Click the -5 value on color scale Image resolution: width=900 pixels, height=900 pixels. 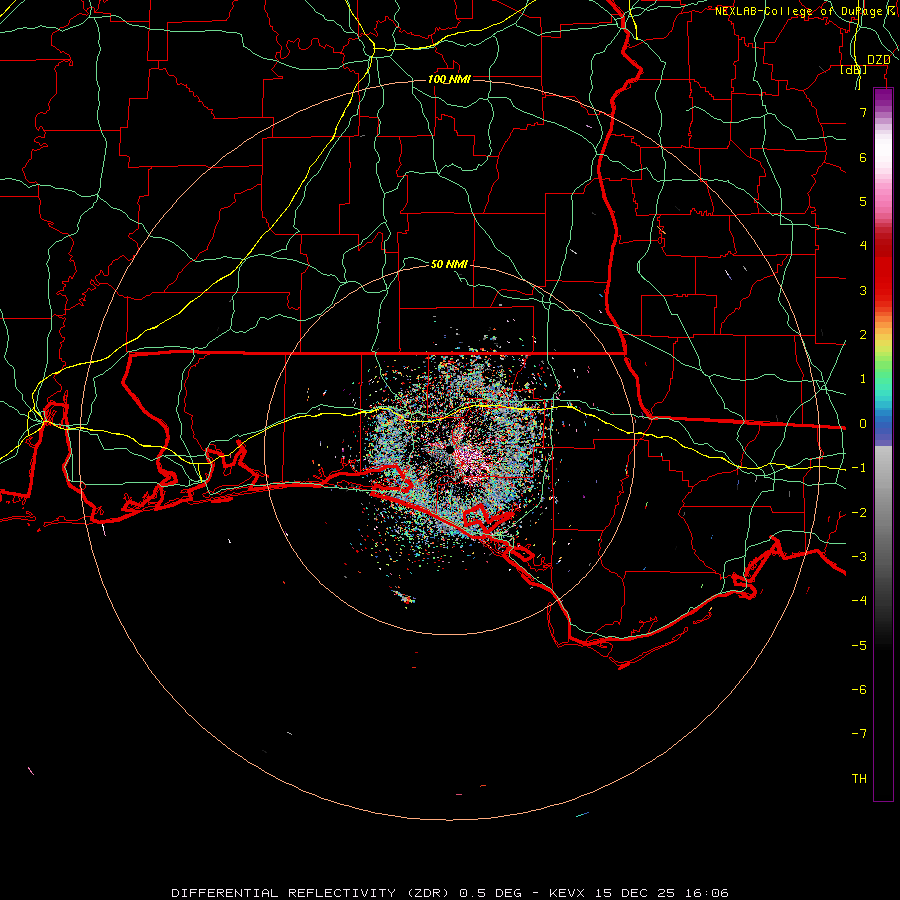[859, 646]
